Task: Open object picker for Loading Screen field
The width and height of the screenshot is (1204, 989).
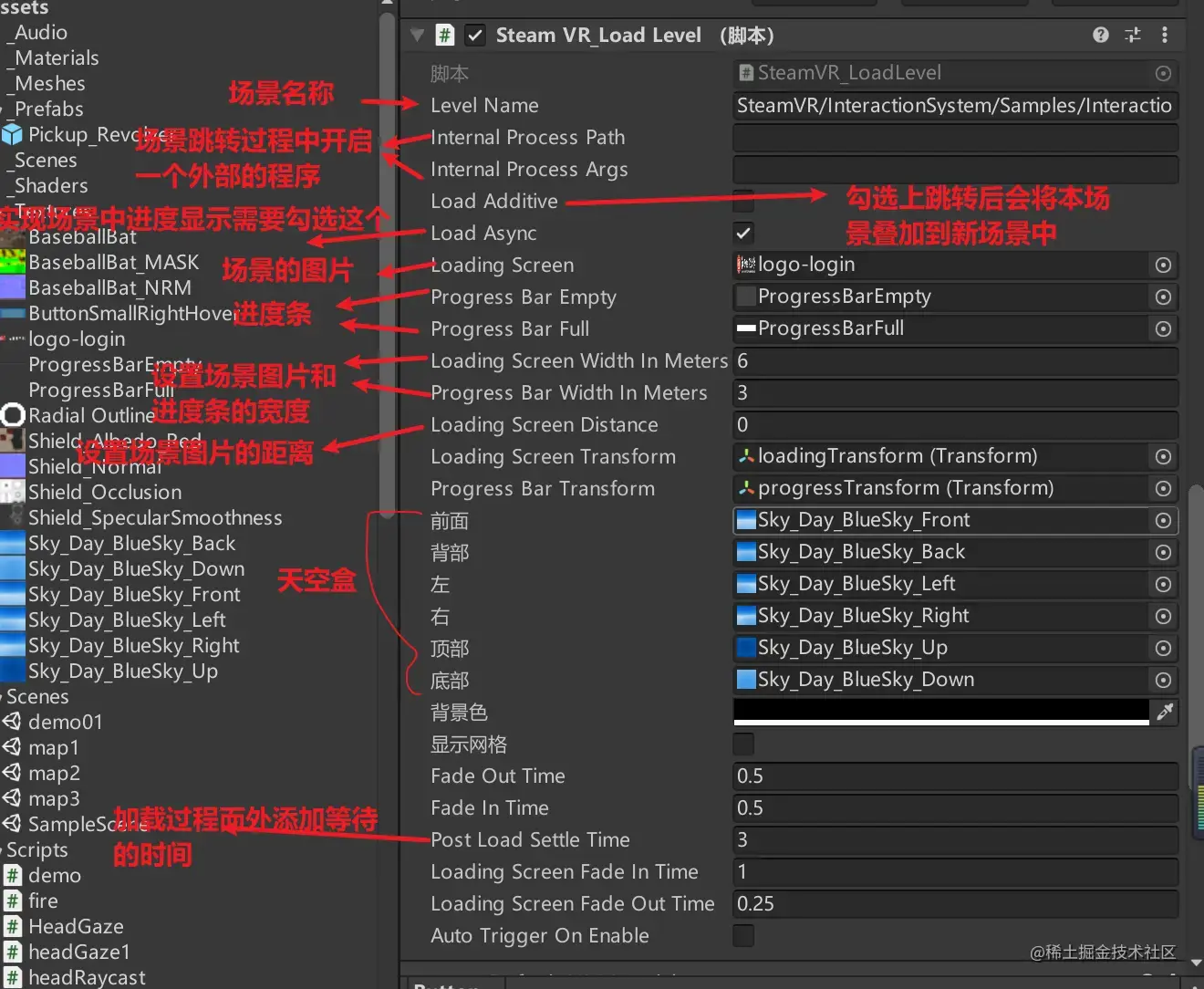Action: (1163, 265)
